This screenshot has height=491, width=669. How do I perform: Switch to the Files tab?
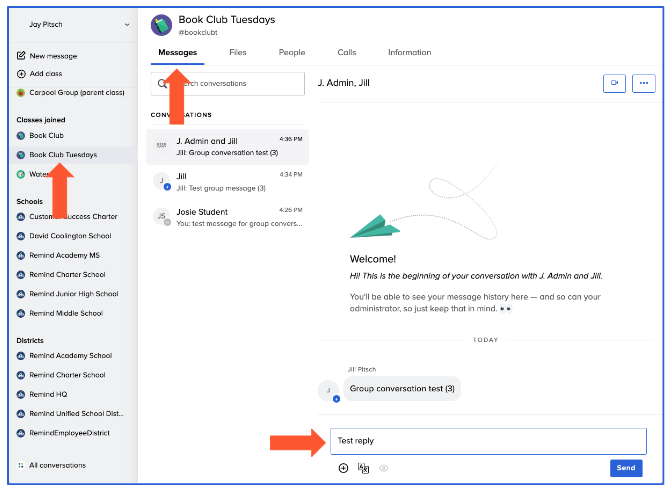(x=237, y=52)
